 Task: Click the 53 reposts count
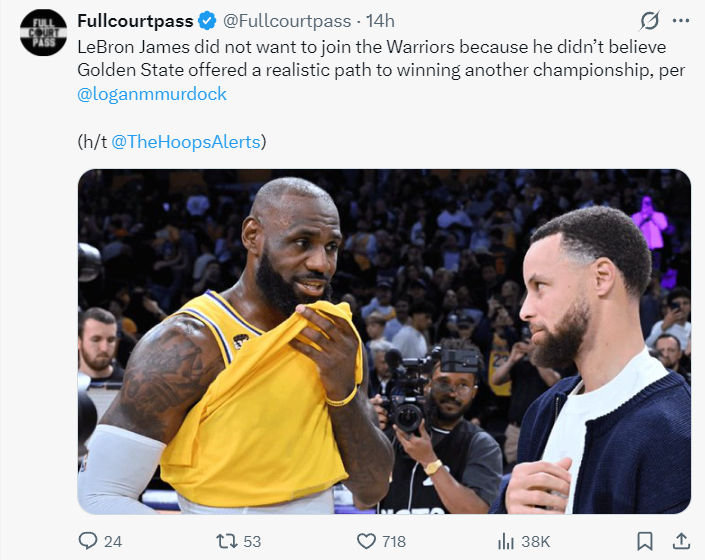252,542
